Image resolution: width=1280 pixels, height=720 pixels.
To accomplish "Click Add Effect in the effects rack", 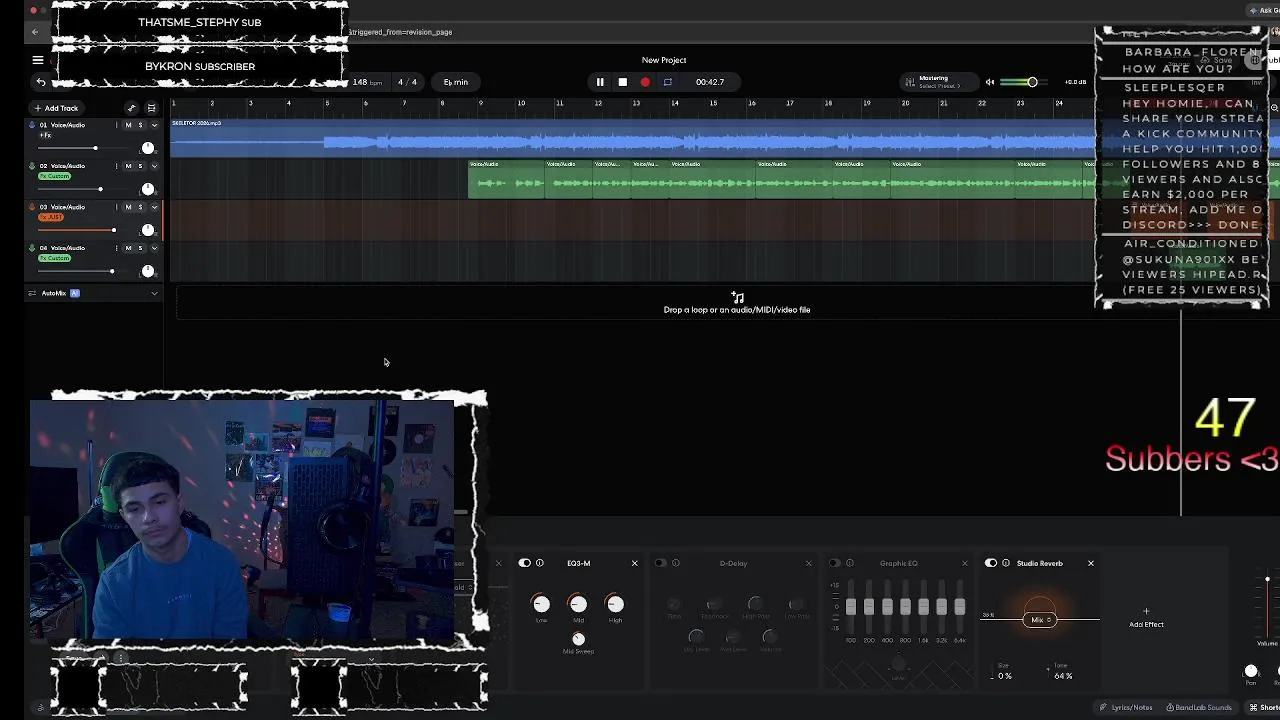I will [x=1146, y=618].
